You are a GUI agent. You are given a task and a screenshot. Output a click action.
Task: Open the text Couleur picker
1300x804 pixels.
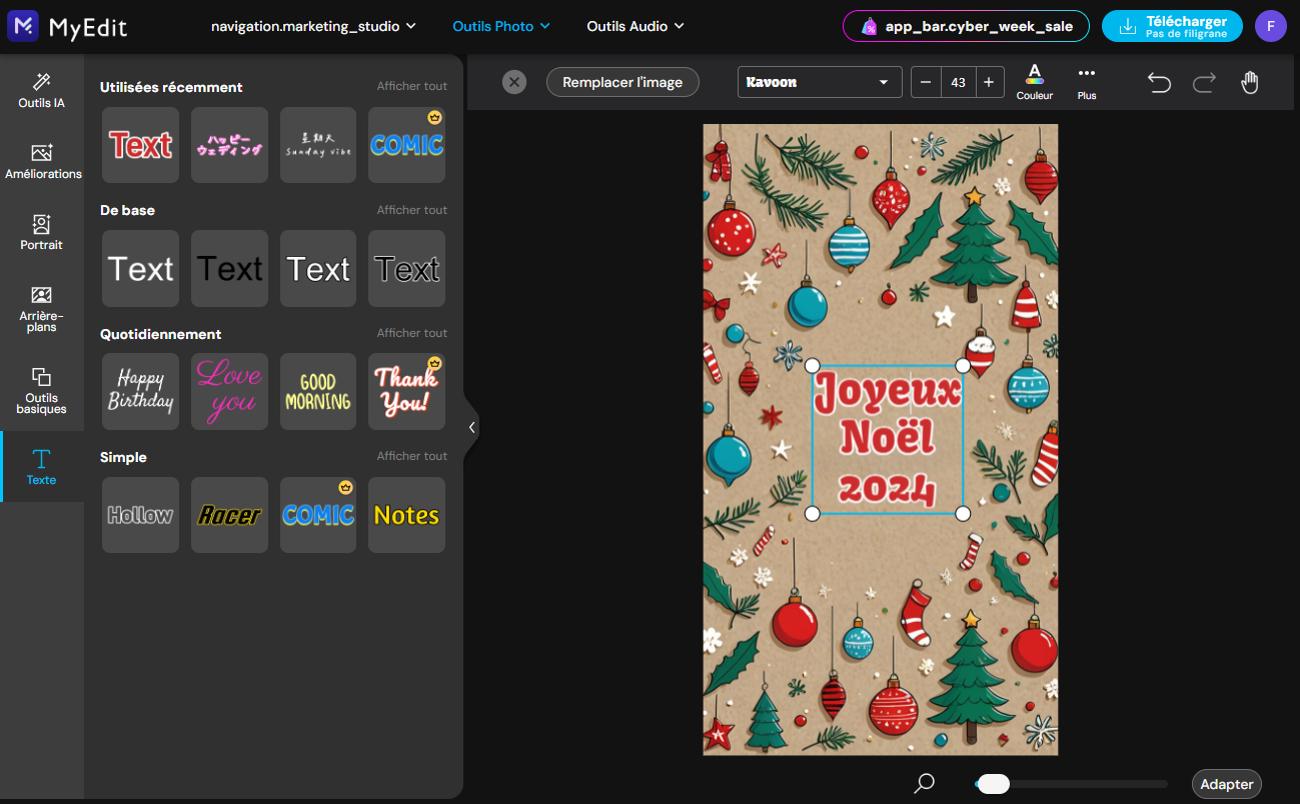[1035, 82]
